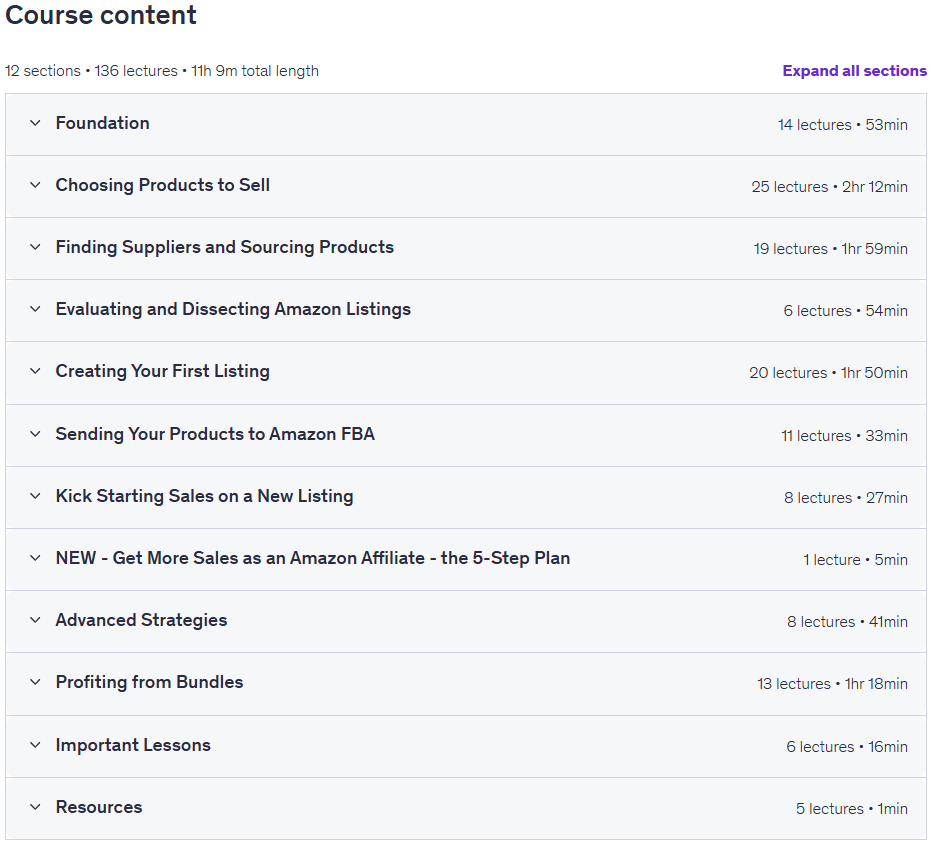
Task: Click the Important Lessons chevron
Action: pyautogui.click(x=35, y=745)
